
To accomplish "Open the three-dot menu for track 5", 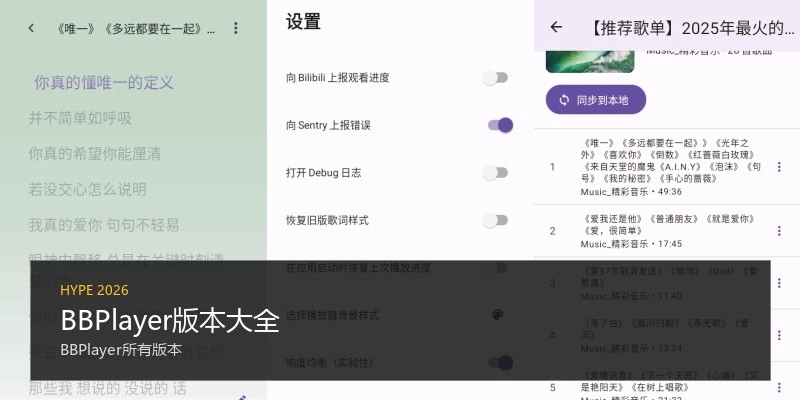I will pos(779,387).
